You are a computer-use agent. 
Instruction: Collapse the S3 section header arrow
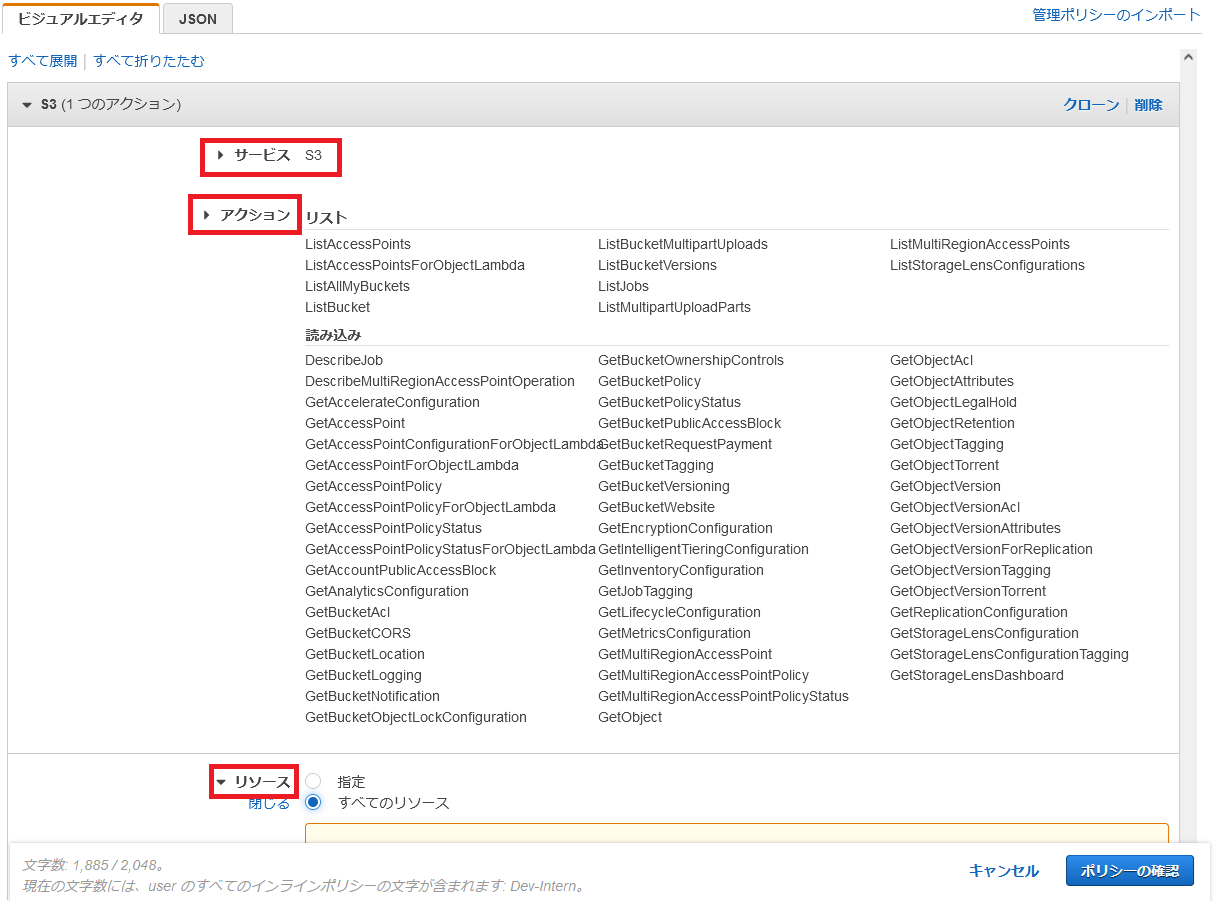[27, 105]
